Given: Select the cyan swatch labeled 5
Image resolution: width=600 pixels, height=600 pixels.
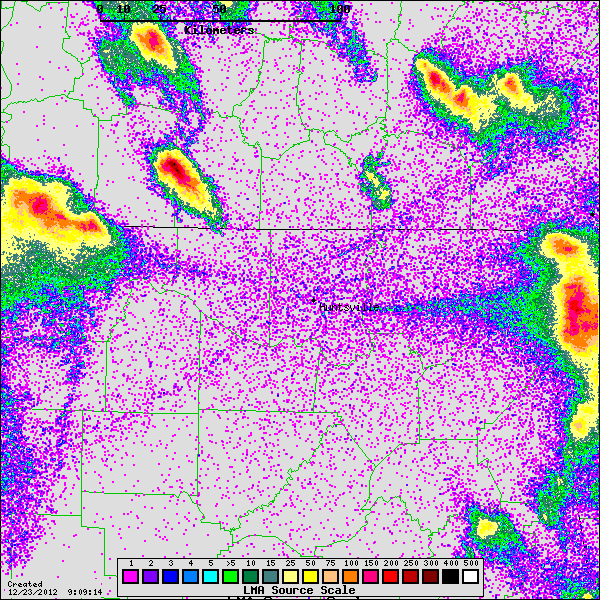Looking at the screenshot, I should tap(212, 576).
